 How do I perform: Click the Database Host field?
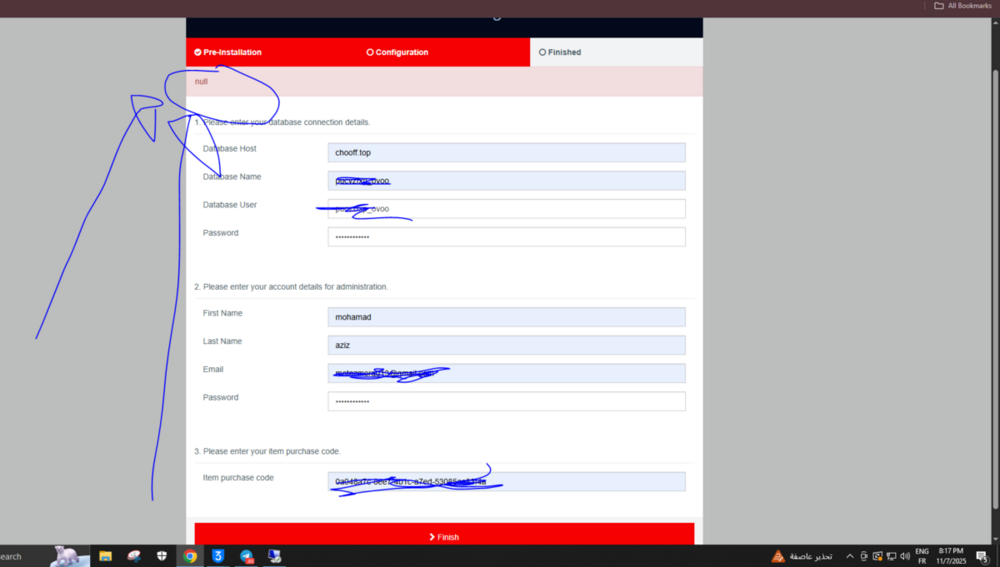(x=506, y=153)
